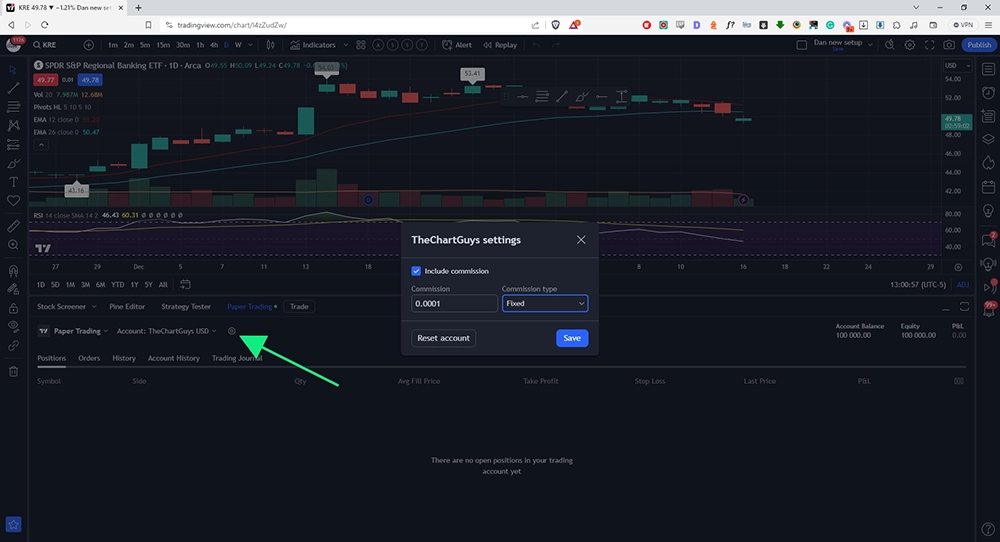Click the Trade button in bottom panel

[298, 307]
